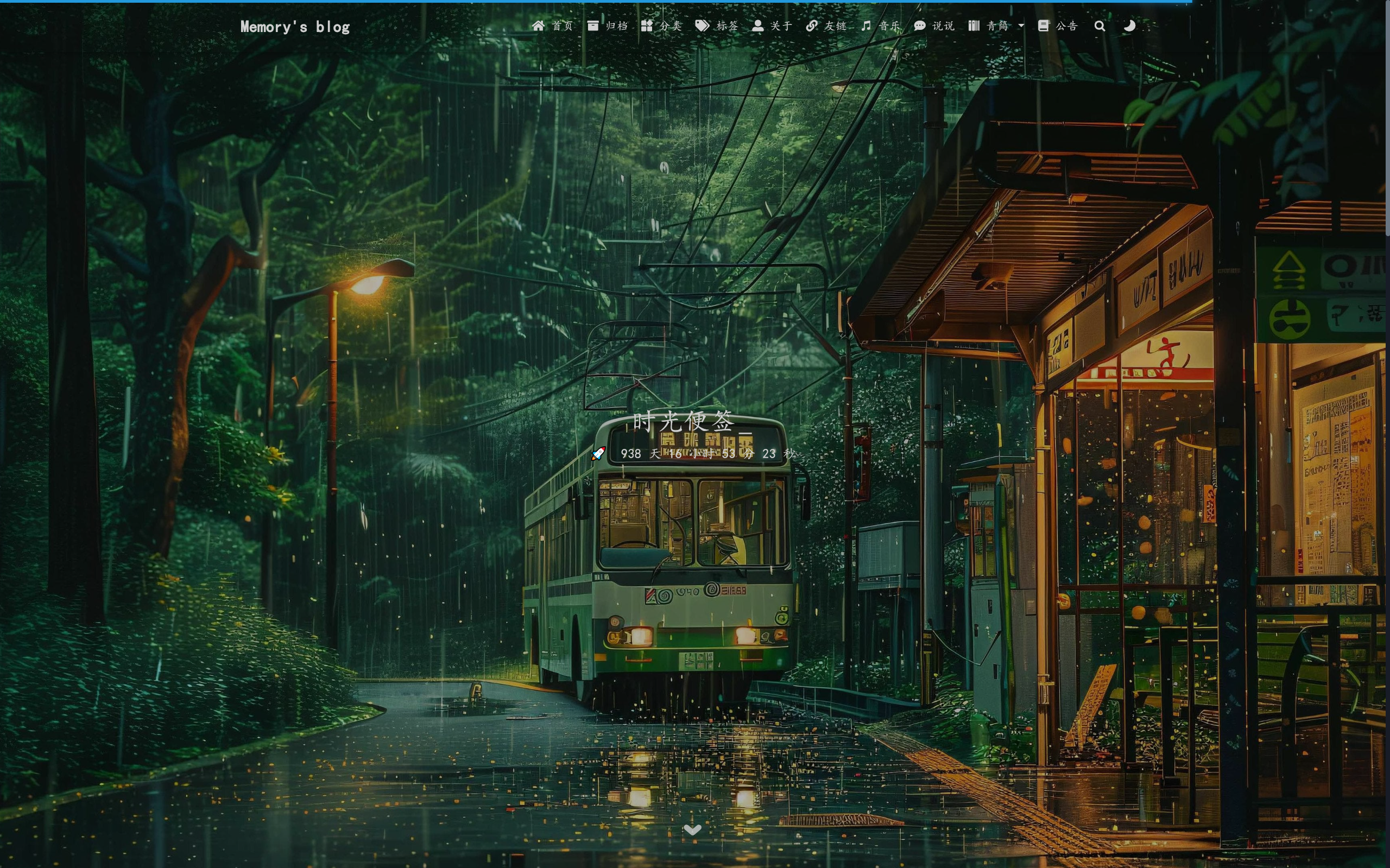Click the home icon for 首页

coord(538,26)
